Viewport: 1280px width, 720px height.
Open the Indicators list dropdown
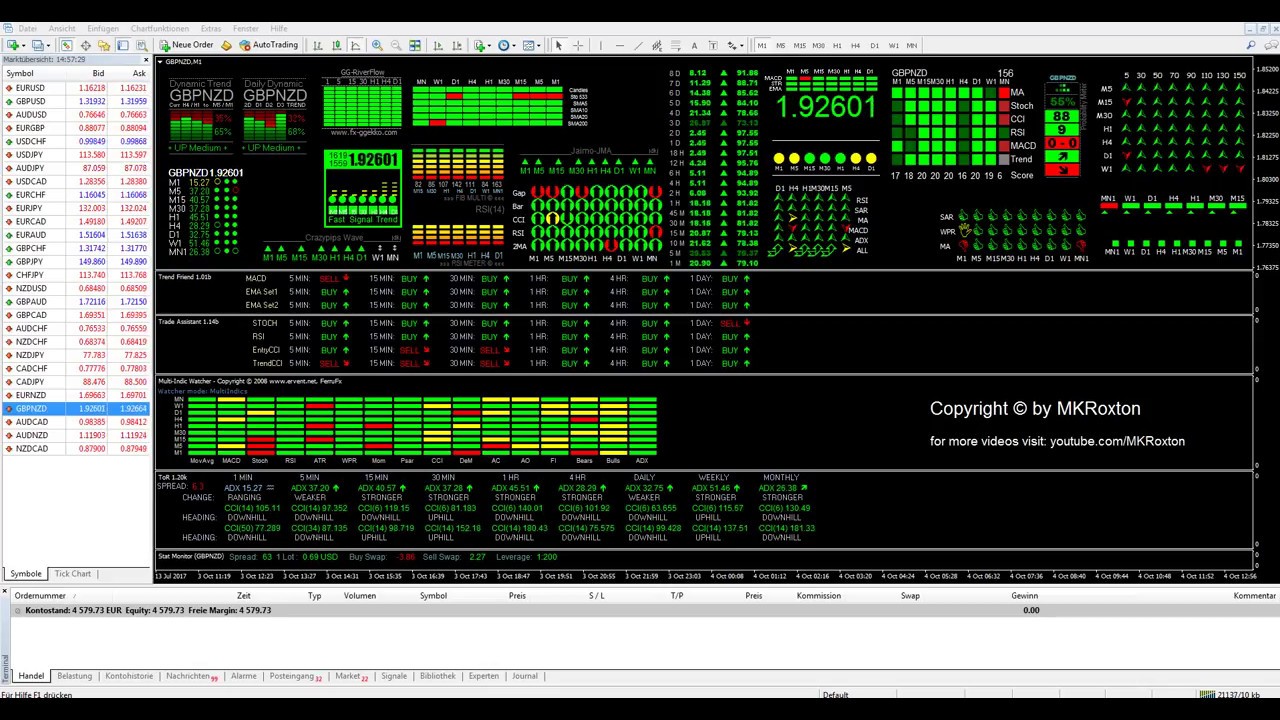483,45
